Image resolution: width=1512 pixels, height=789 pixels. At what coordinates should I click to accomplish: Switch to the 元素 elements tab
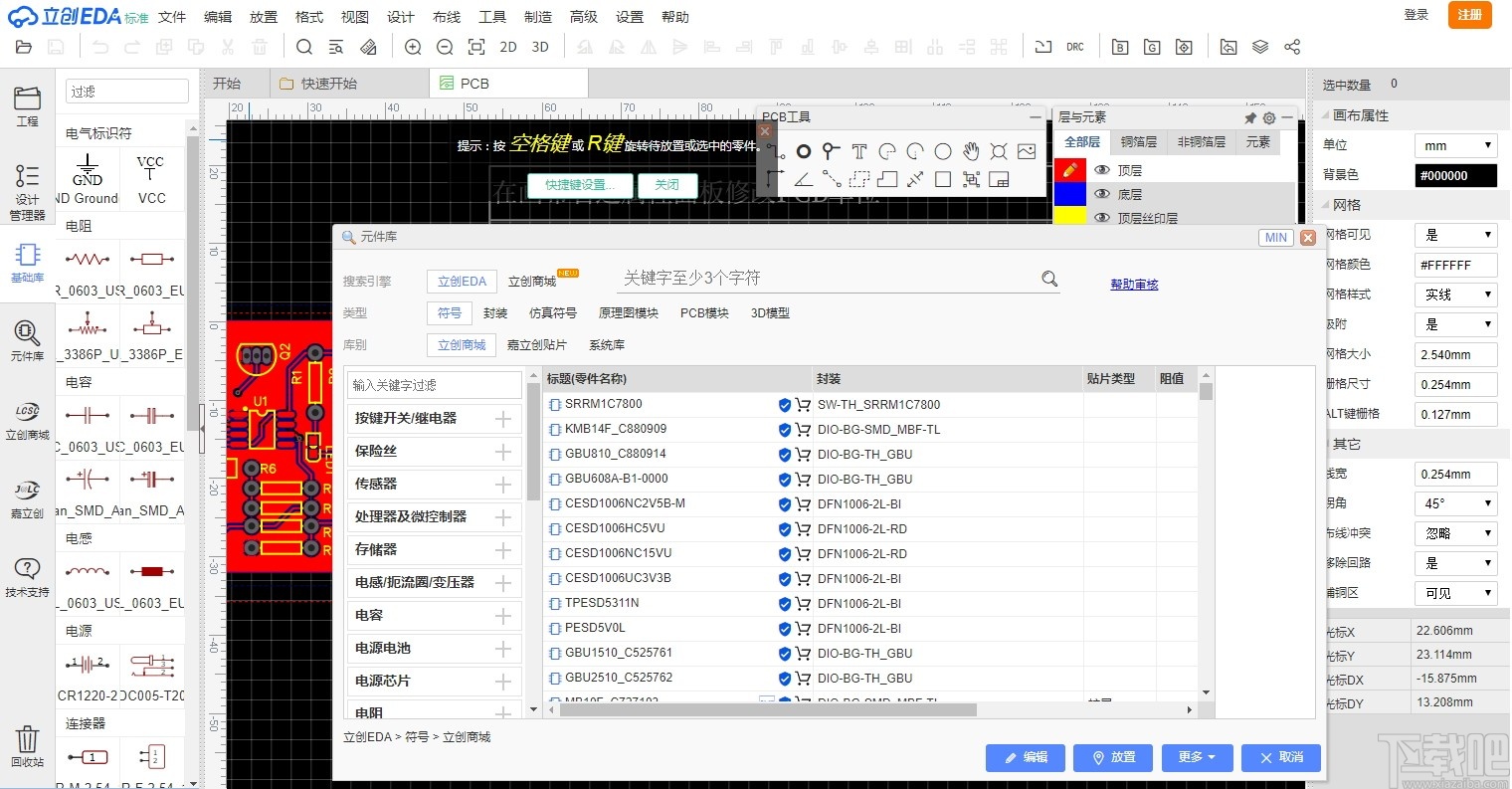tap(1258, 142)
